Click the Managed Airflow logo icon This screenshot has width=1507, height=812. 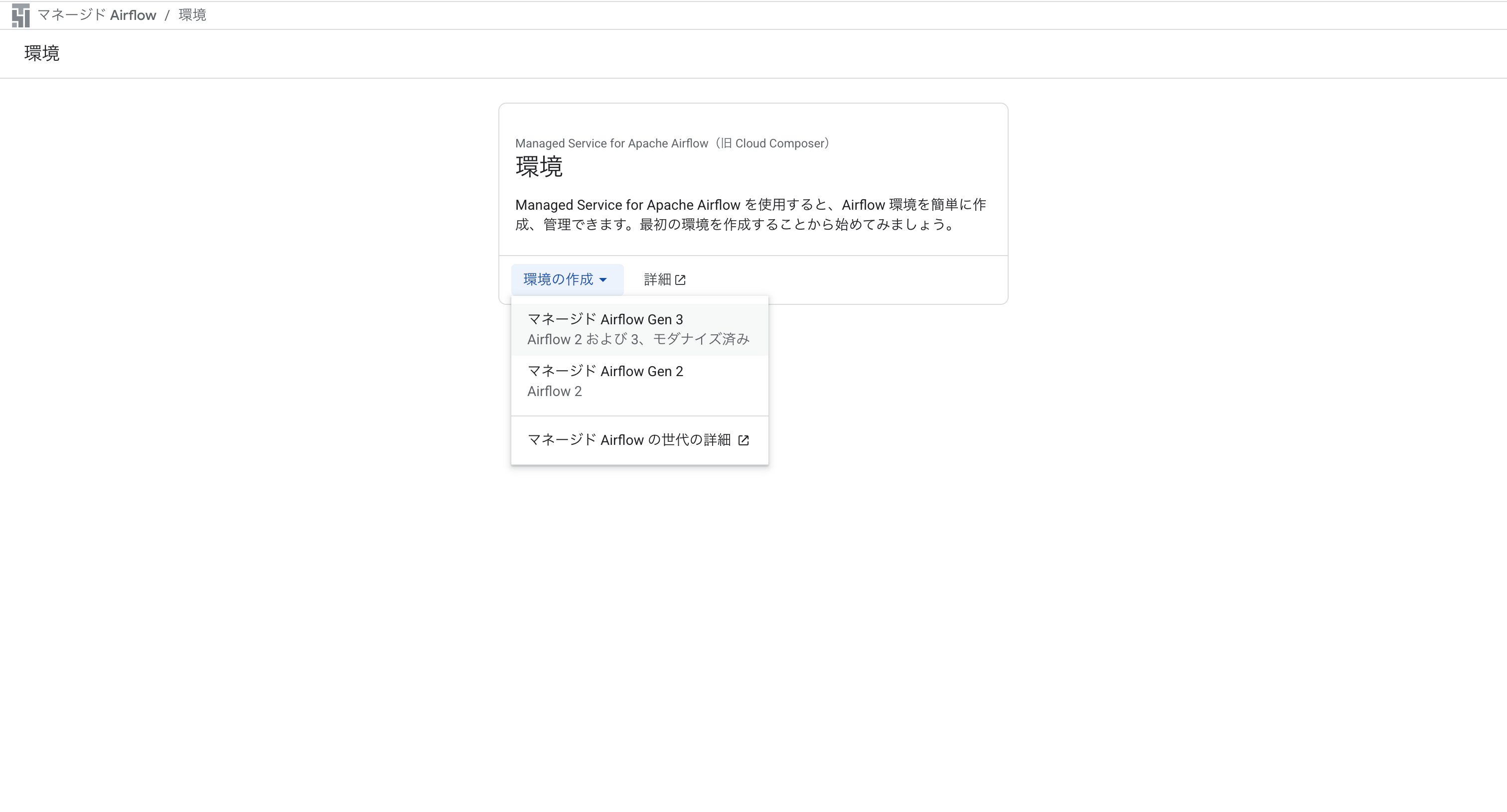click(x=21, y=15)
